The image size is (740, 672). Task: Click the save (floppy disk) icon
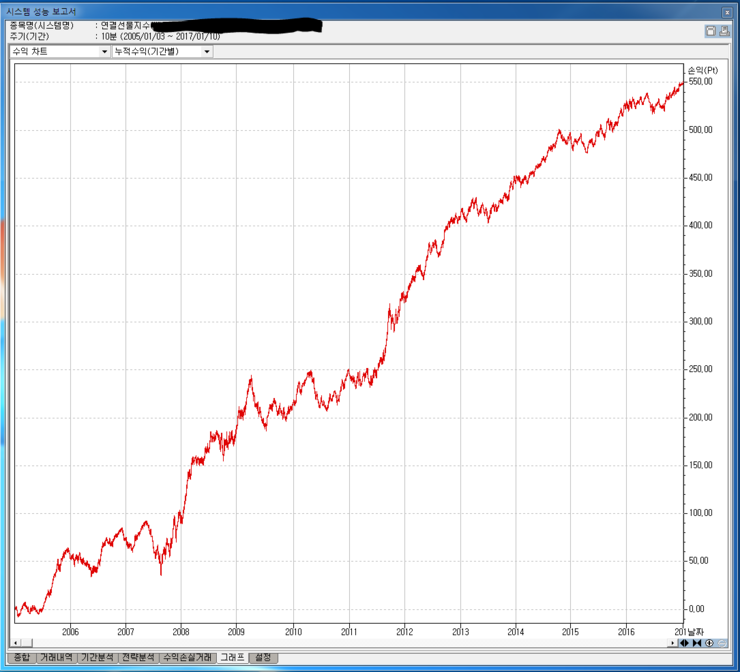[710, 31]
